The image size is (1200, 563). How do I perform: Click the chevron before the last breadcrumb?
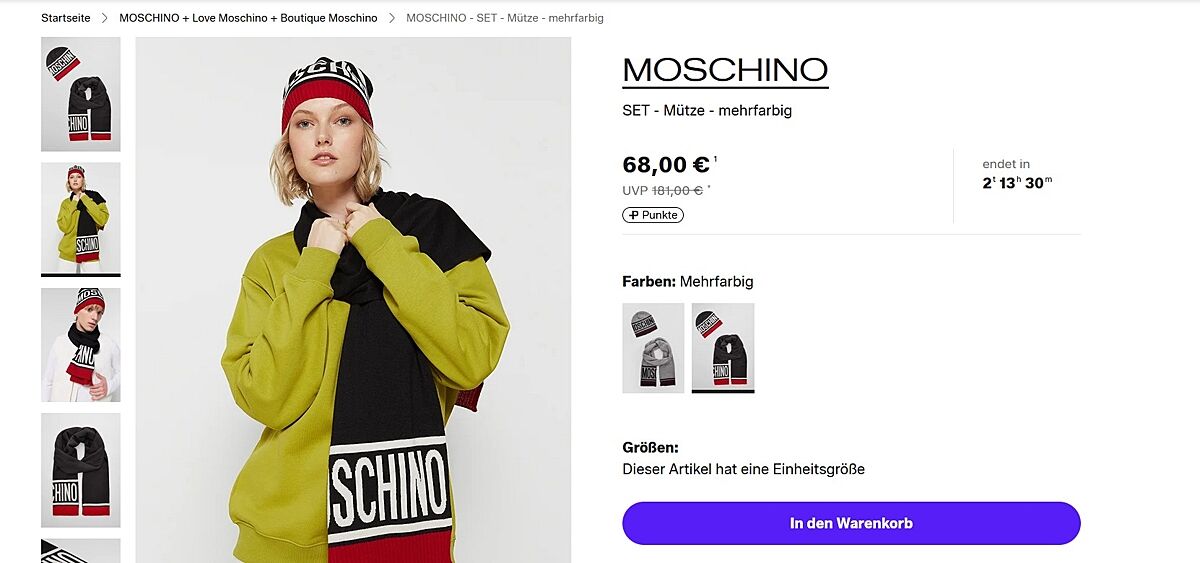click(x=392, y=18)
